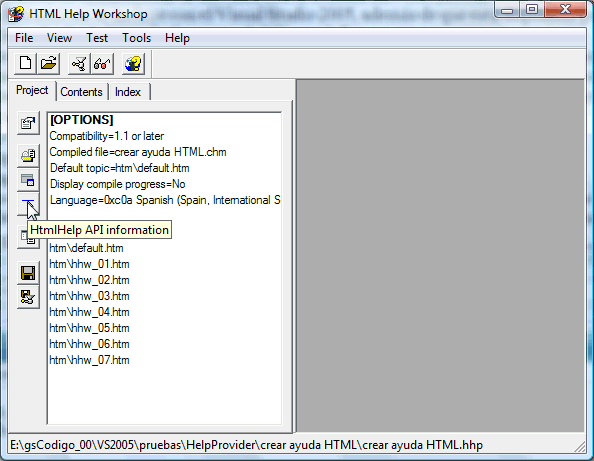This screenshot has height=461, width=594.
Task: Select htm\hhw_02.htm in the file list
Action: pyautogui.click(x=89, y=280)
